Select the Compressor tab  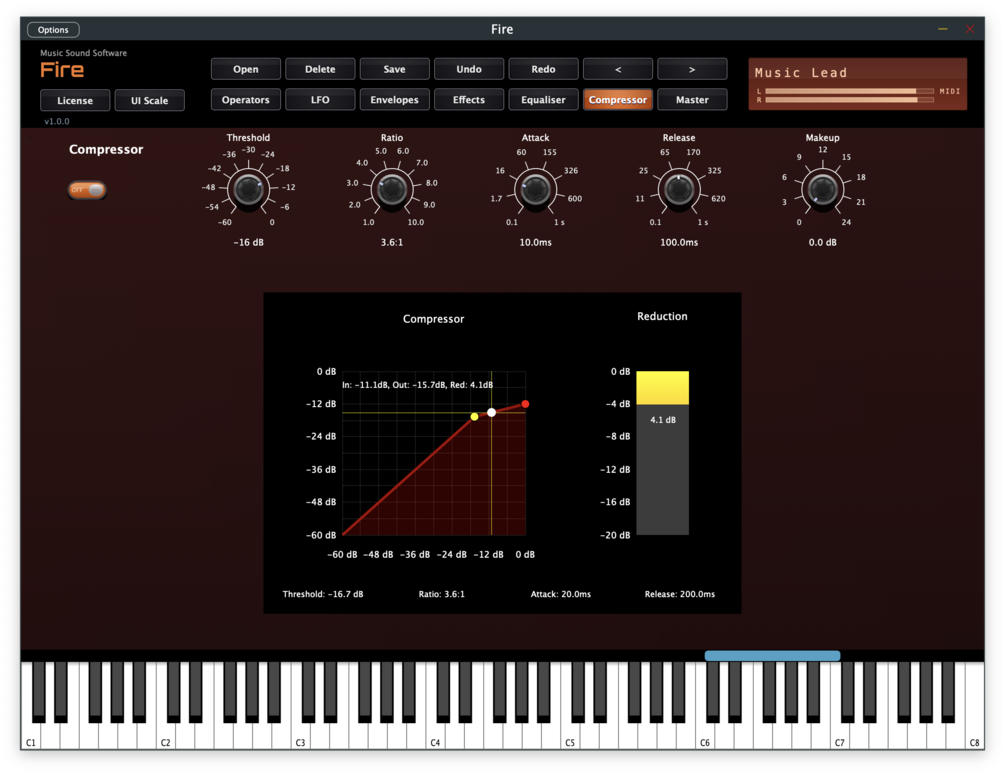(x=618, y=100)
